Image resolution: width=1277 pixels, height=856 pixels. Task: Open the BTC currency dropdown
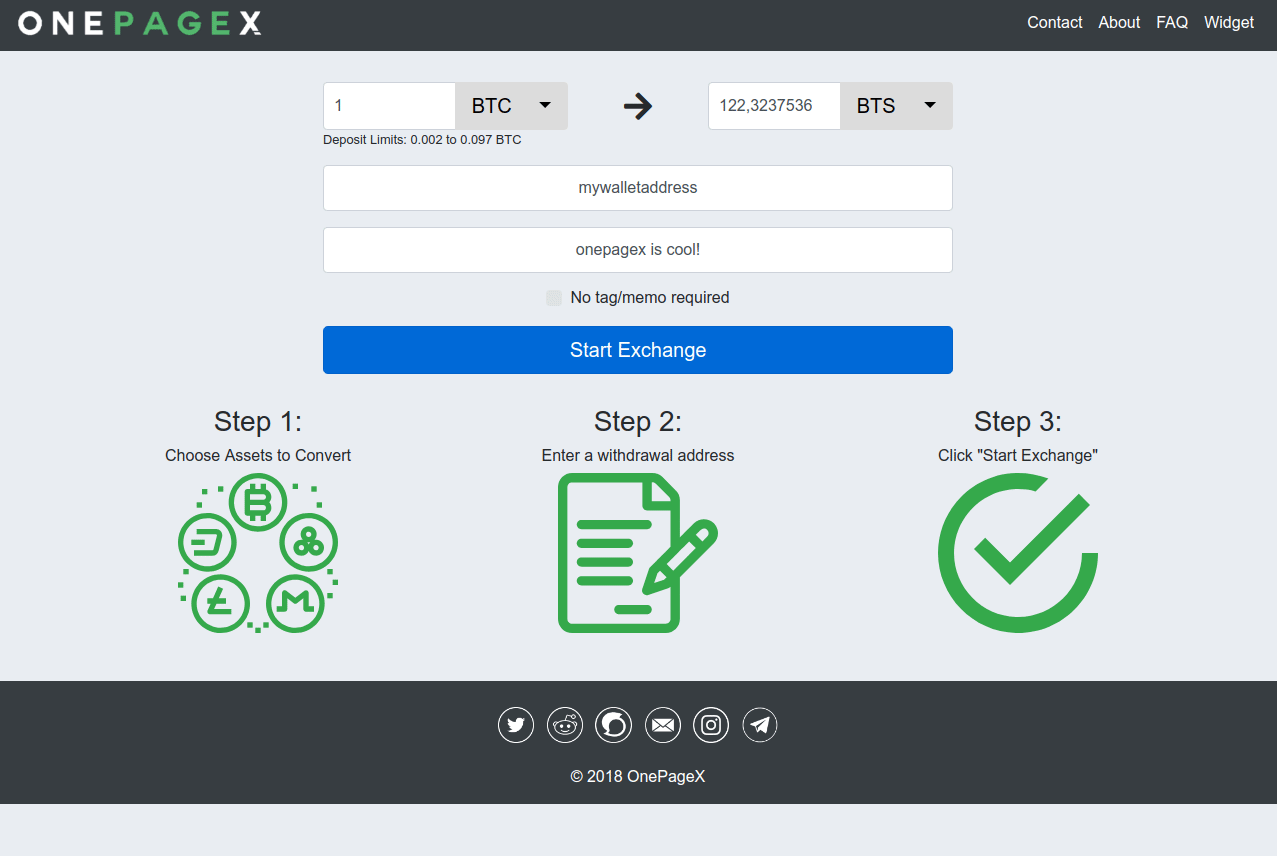point(512,106)
